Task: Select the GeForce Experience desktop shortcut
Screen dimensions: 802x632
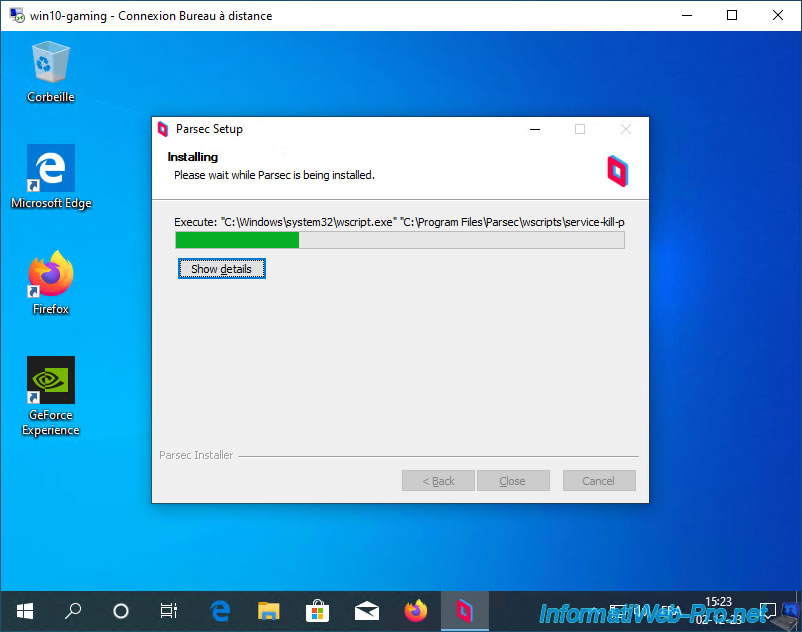Action: 51,396
